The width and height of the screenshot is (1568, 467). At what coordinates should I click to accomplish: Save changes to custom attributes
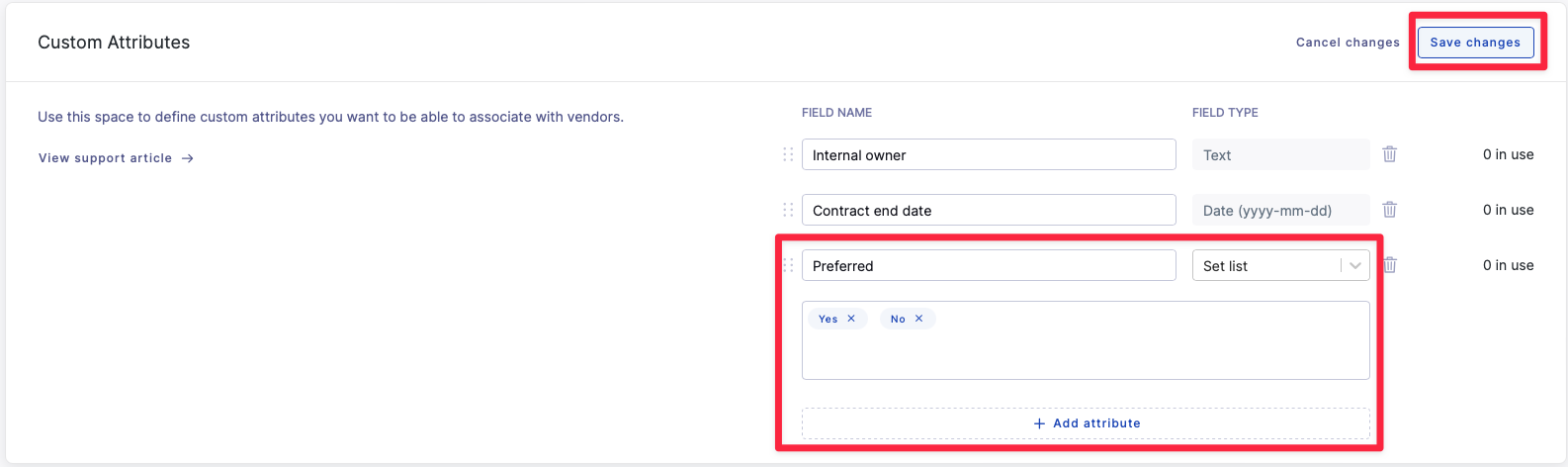1475,43
